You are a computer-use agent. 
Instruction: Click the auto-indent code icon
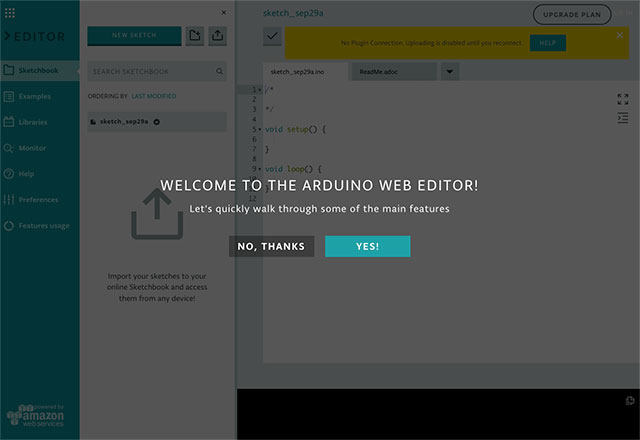tap(623, 118)
